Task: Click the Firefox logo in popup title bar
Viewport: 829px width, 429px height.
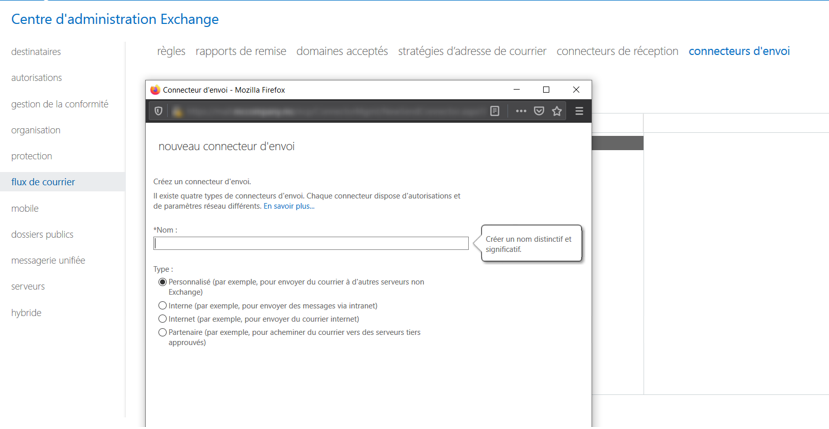Action: click(x=155, y=90)
